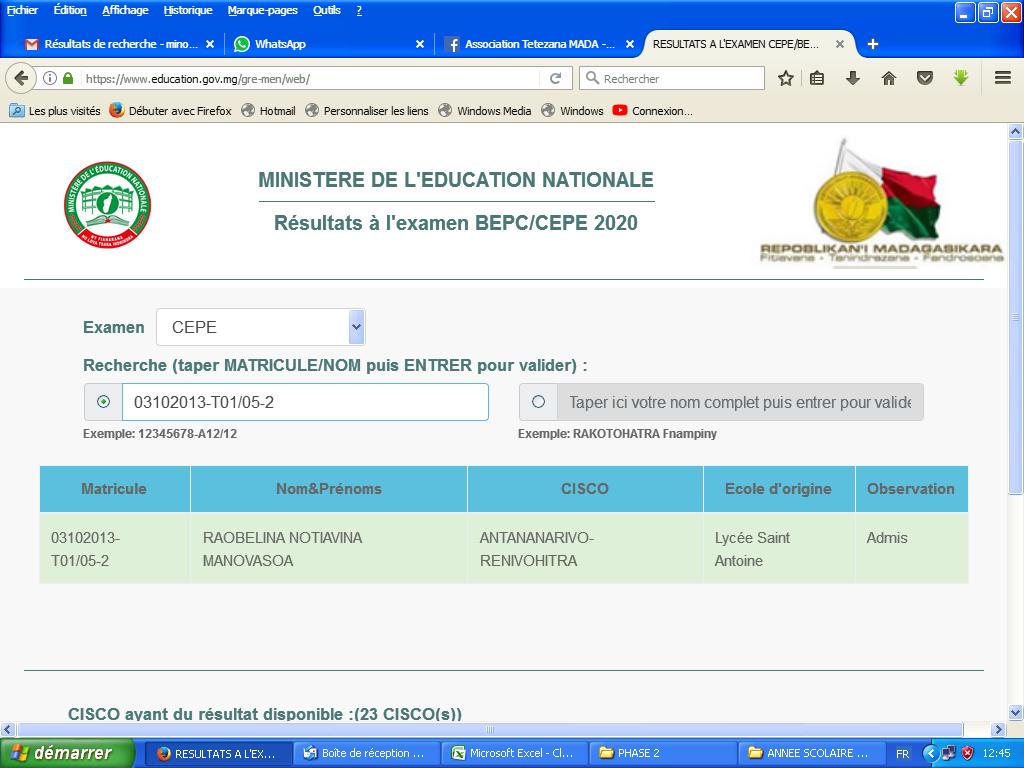Expand the Les plus visités bookmarks folder
The height and width of the screenshot is (768, 1024).
(55, 111)
